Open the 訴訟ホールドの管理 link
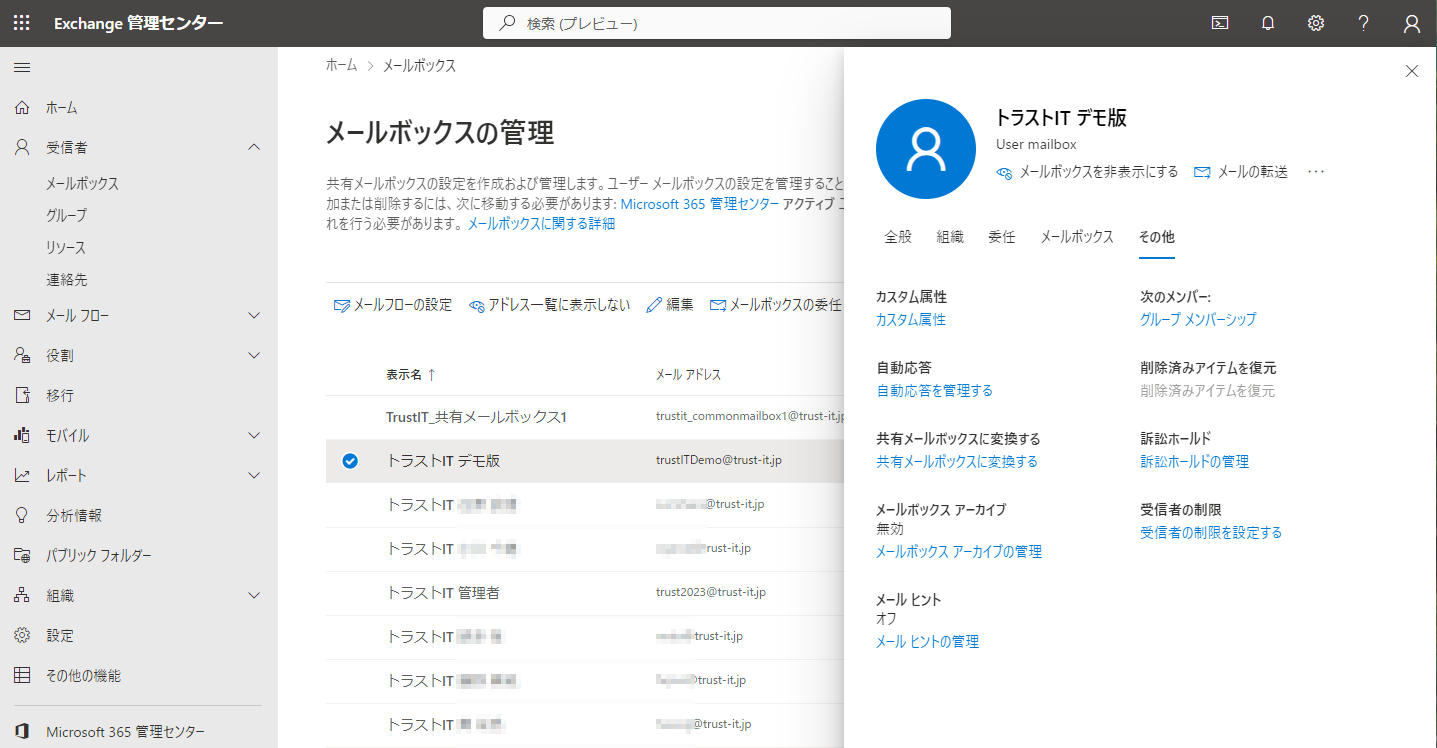Screen dimensions: 1437x748 click(x=1194, y=462)
